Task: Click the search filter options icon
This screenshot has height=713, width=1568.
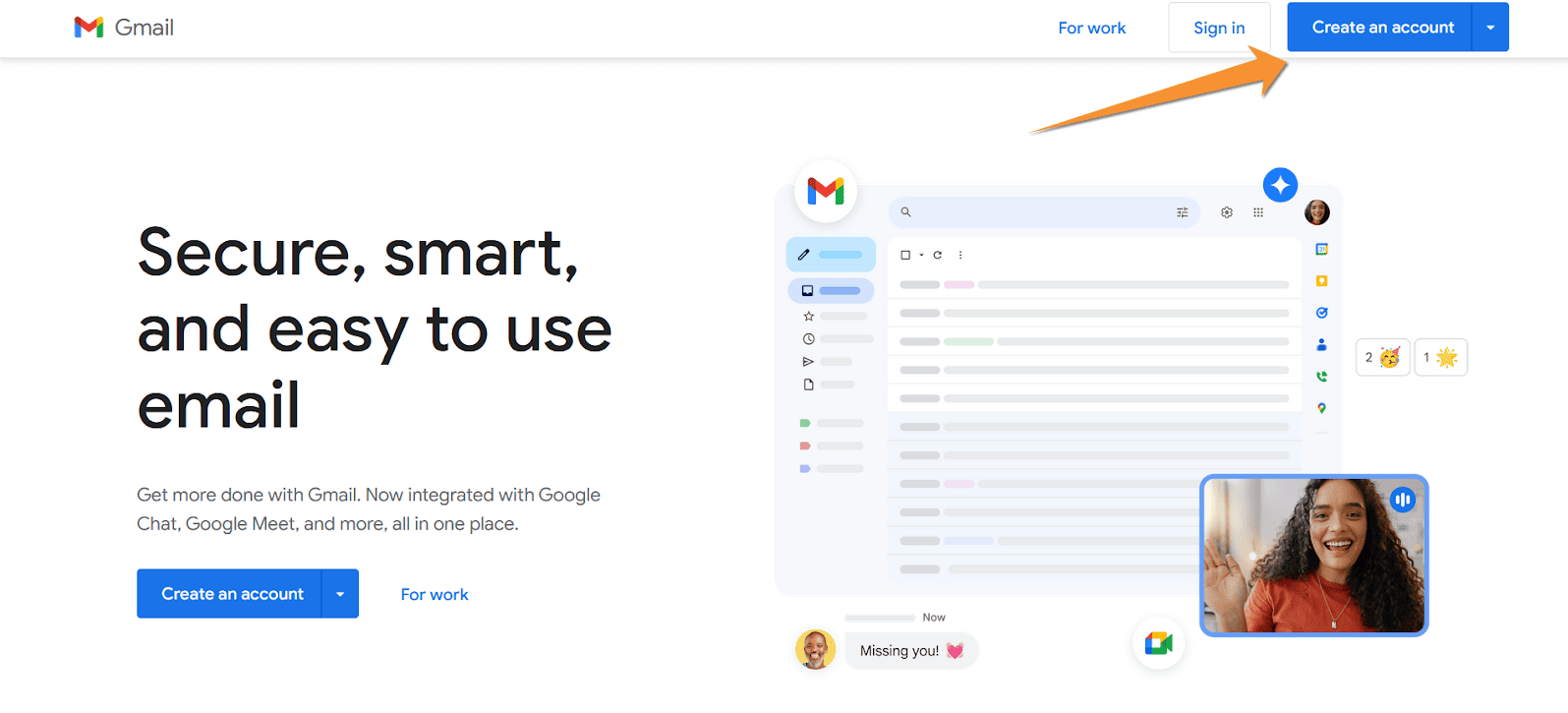Action: tap(1182, 212)
